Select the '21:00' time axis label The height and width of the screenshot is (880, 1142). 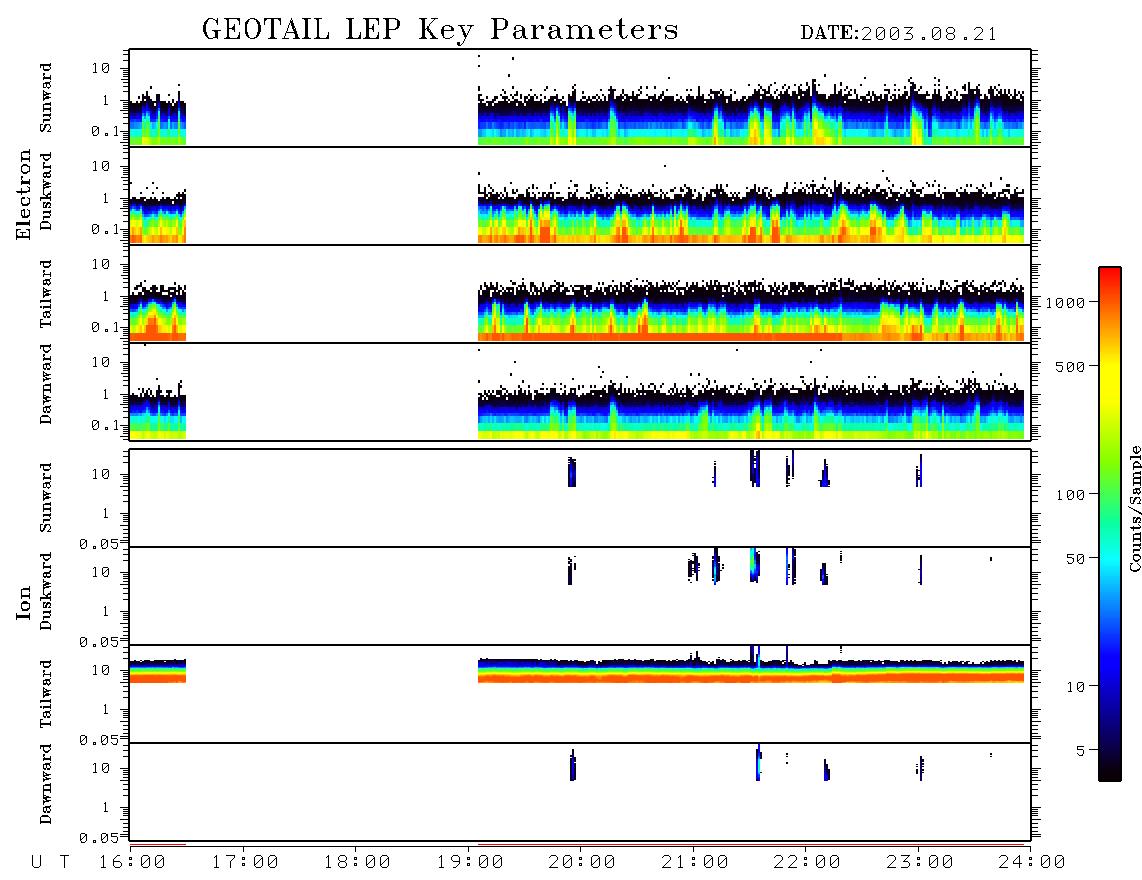tap(695, 863)
